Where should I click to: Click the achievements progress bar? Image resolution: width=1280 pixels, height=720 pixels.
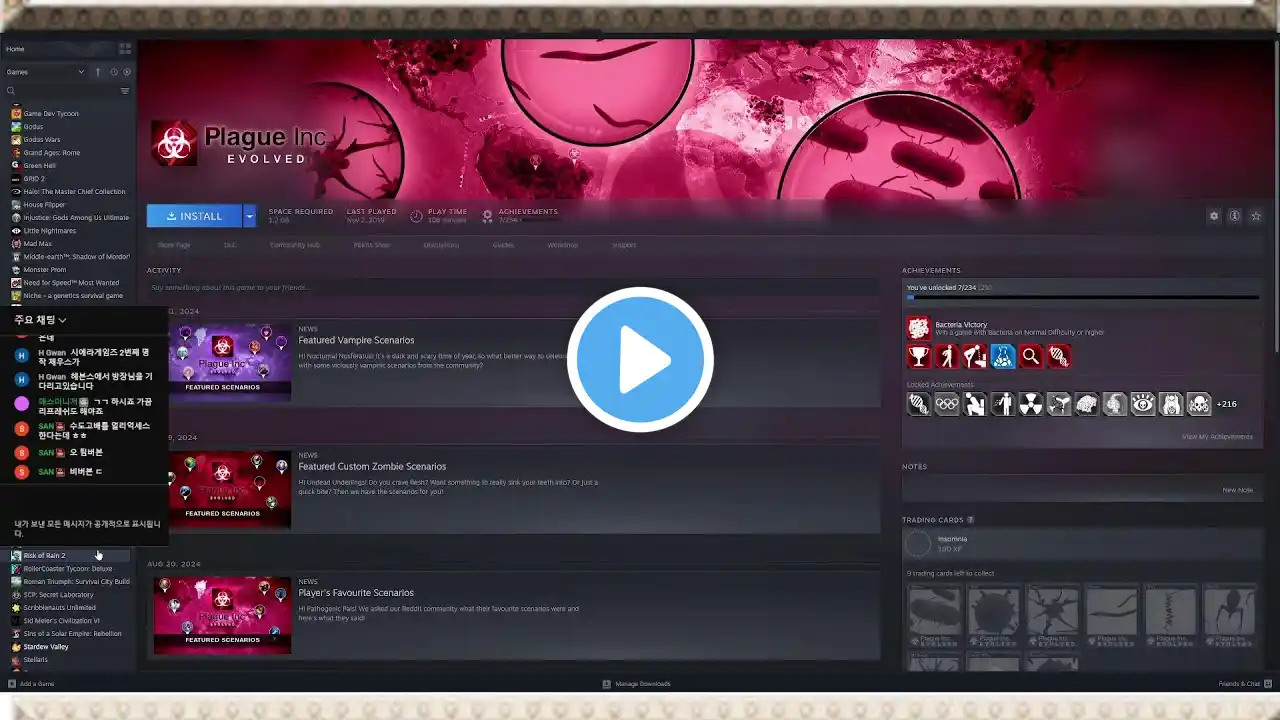click(1082, 297)
